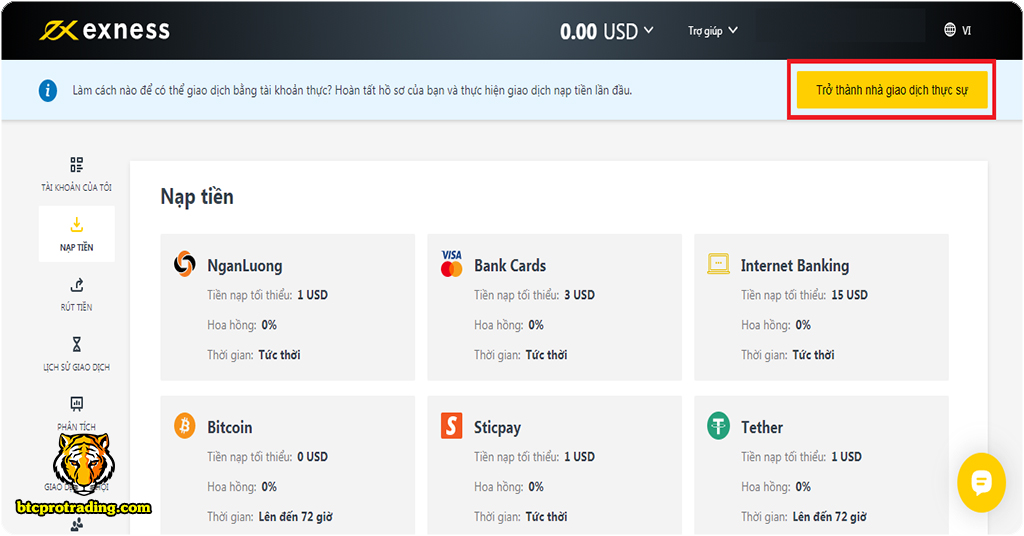
Task: Open Lịch sử giao dịch in sidebar
Action: 77,354
